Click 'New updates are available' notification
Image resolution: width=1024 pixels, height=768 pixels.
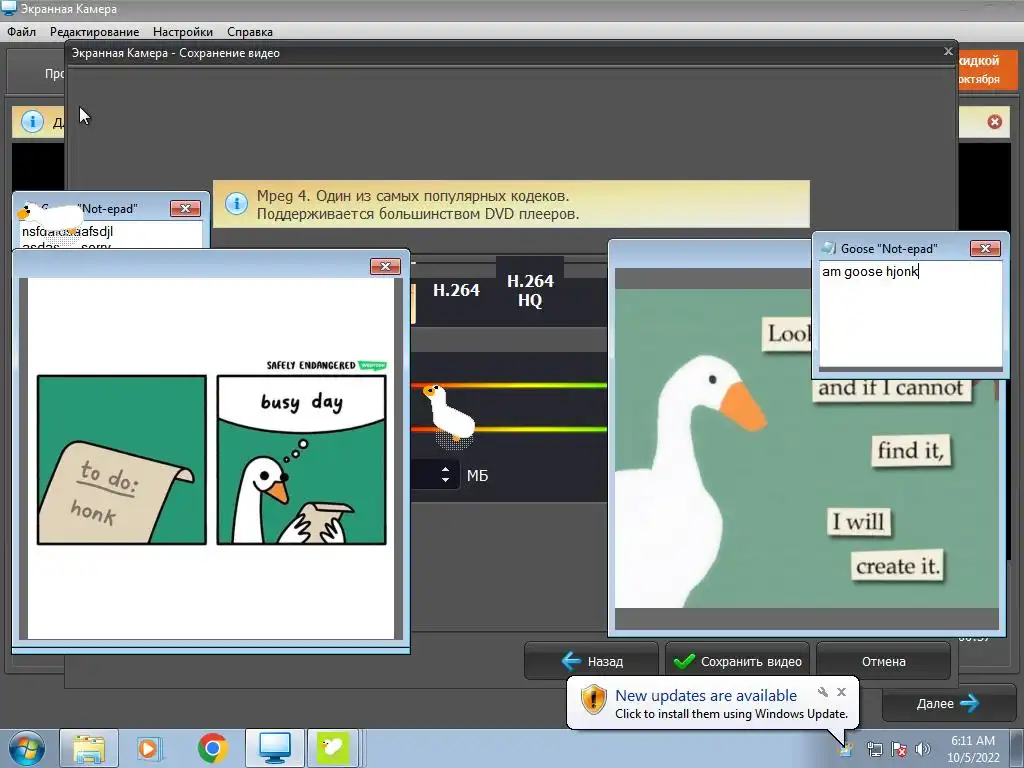click(x=705, y=696)
